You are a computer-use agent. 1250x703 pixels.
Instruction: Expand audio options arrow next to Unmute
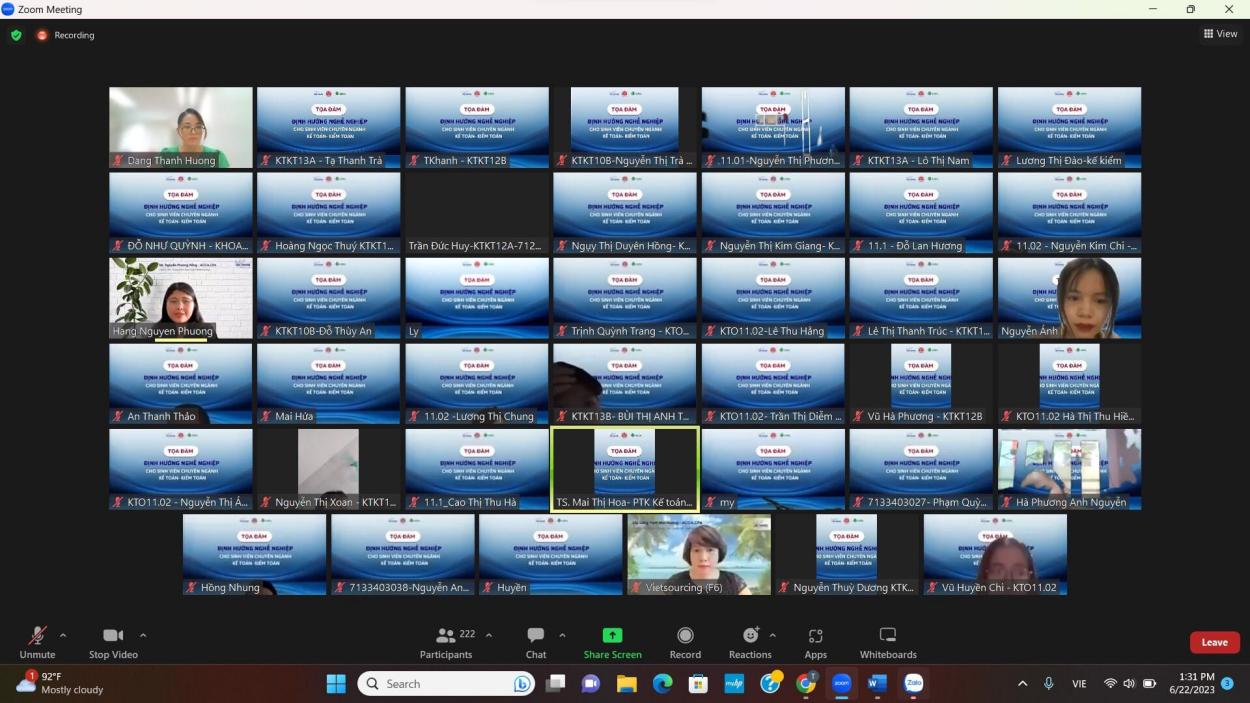click(x=63, y=635)
